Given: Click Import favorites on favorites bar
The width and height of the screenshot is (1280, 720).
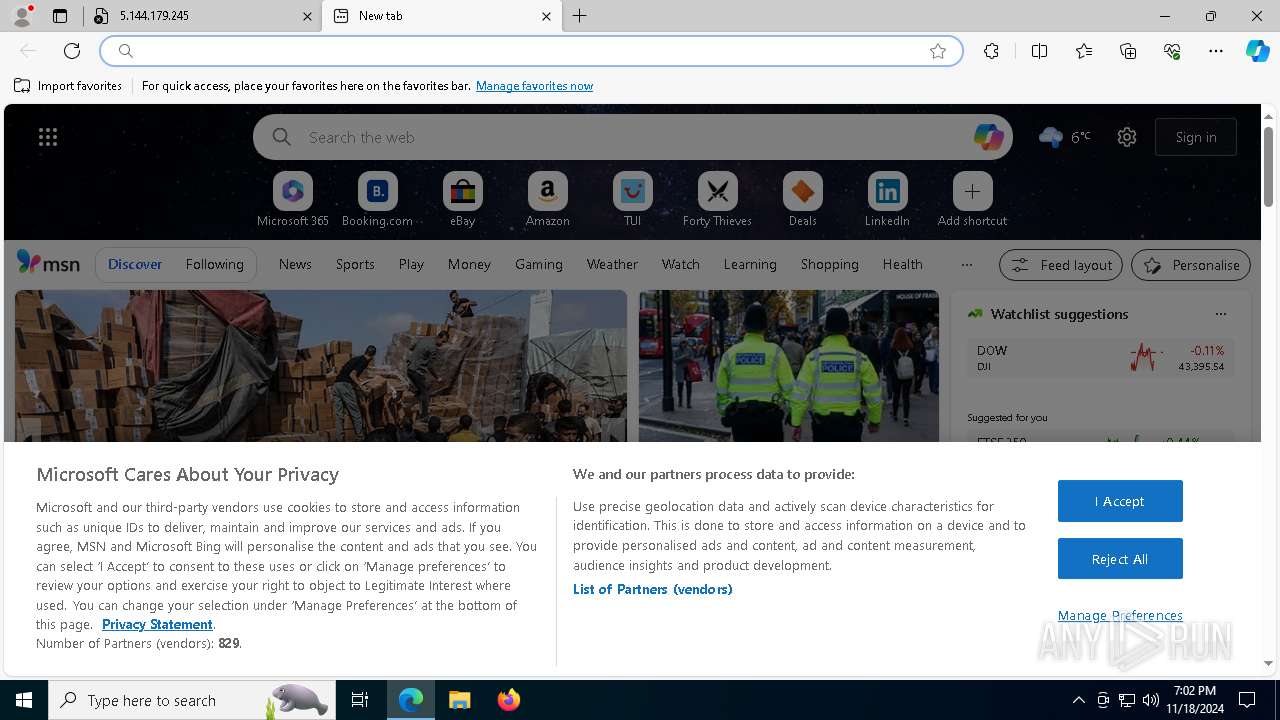Looking at the screenshot, I should pos(68,86).
